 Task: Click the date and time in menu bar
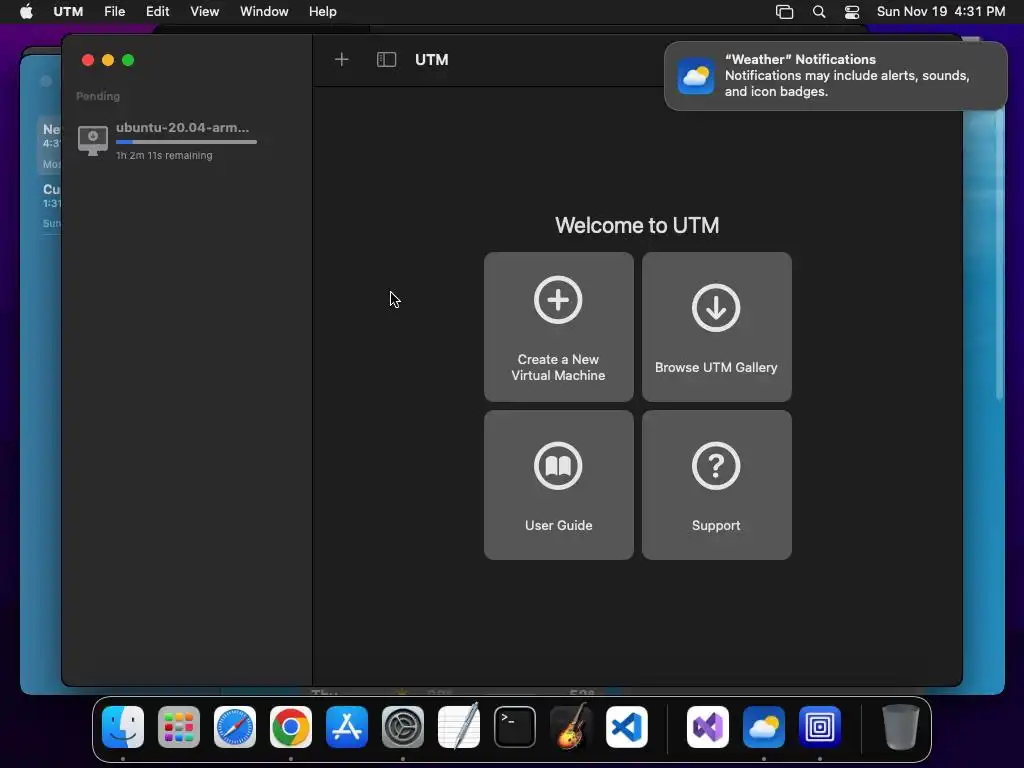click(940, 11)
